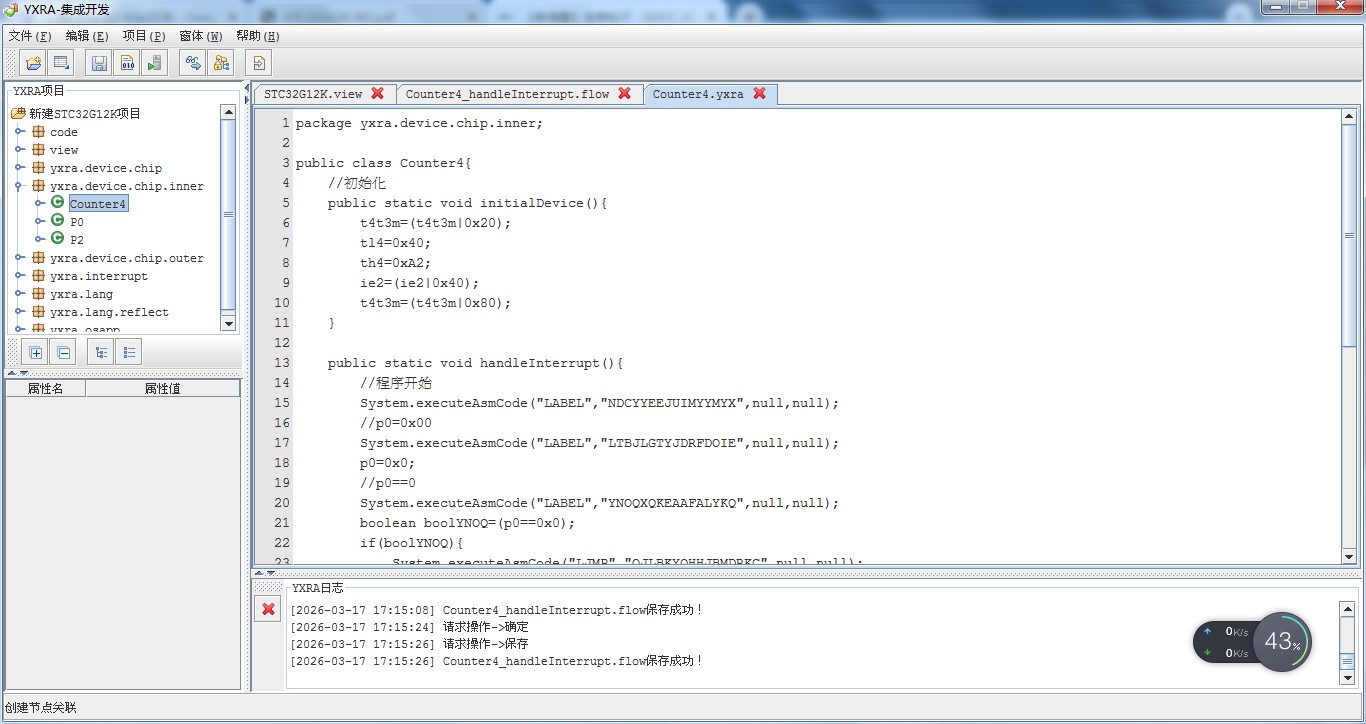The image size is (1366, 724).
Task: Click the YXRA application icon in the title bar
Action: click(11, 10)
